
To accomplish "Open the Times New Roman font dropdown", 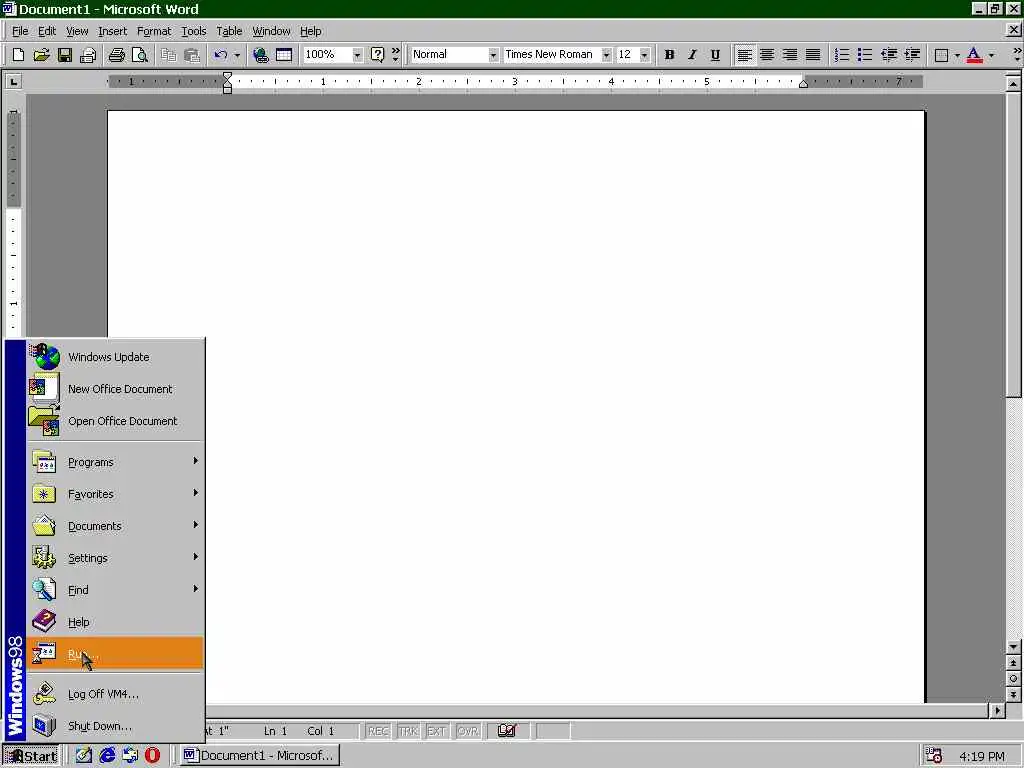I will (606, 55).
